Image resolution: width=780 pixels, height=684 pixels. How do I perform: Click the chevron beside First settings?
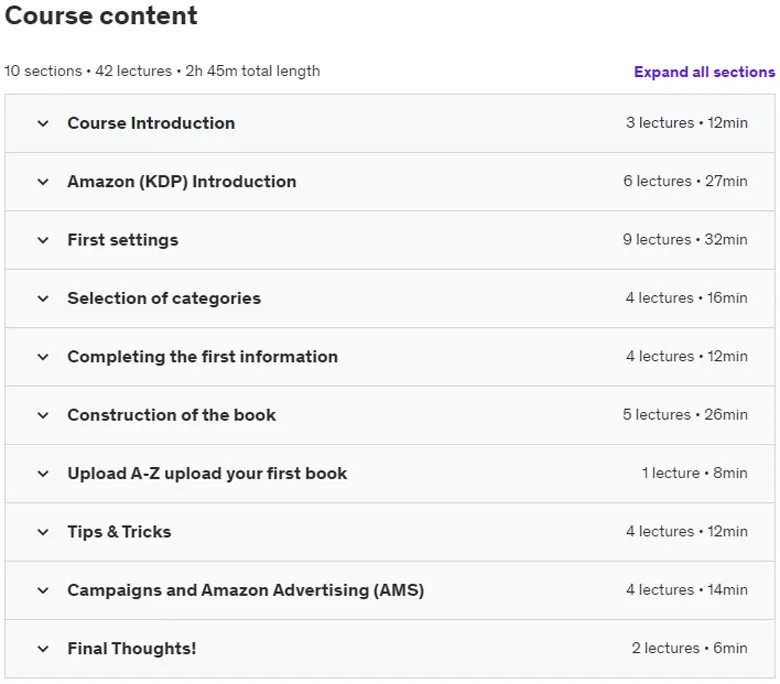tap(43, 240)
